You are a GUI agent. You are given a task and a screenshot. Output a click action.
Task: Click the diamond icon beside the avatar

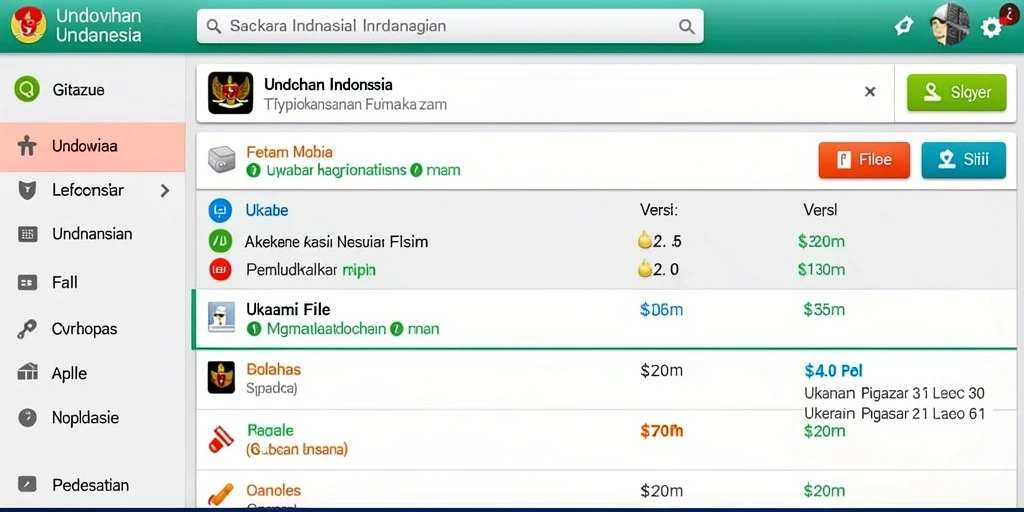pos(904,26)
